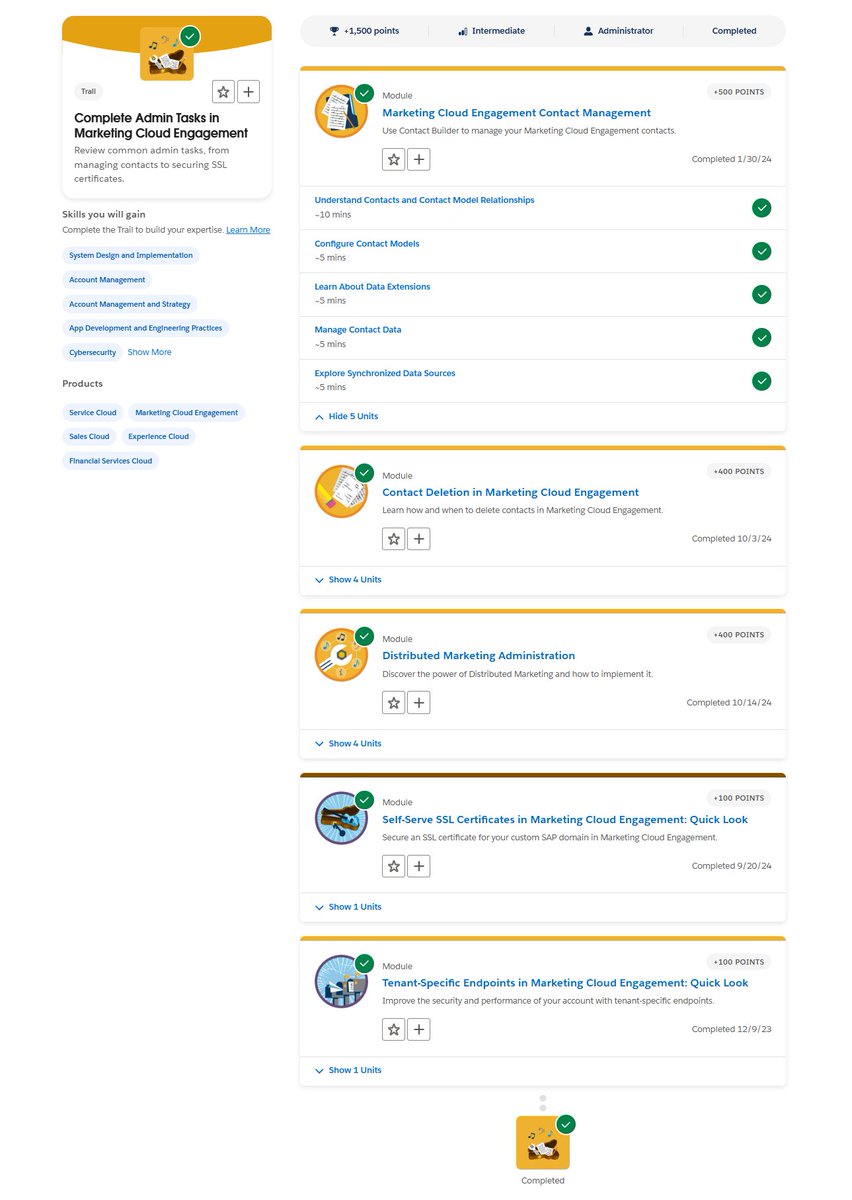Open Tenant-Specific Endpoints Quick Look title
Screen dimensions: 852x1200
565,983
